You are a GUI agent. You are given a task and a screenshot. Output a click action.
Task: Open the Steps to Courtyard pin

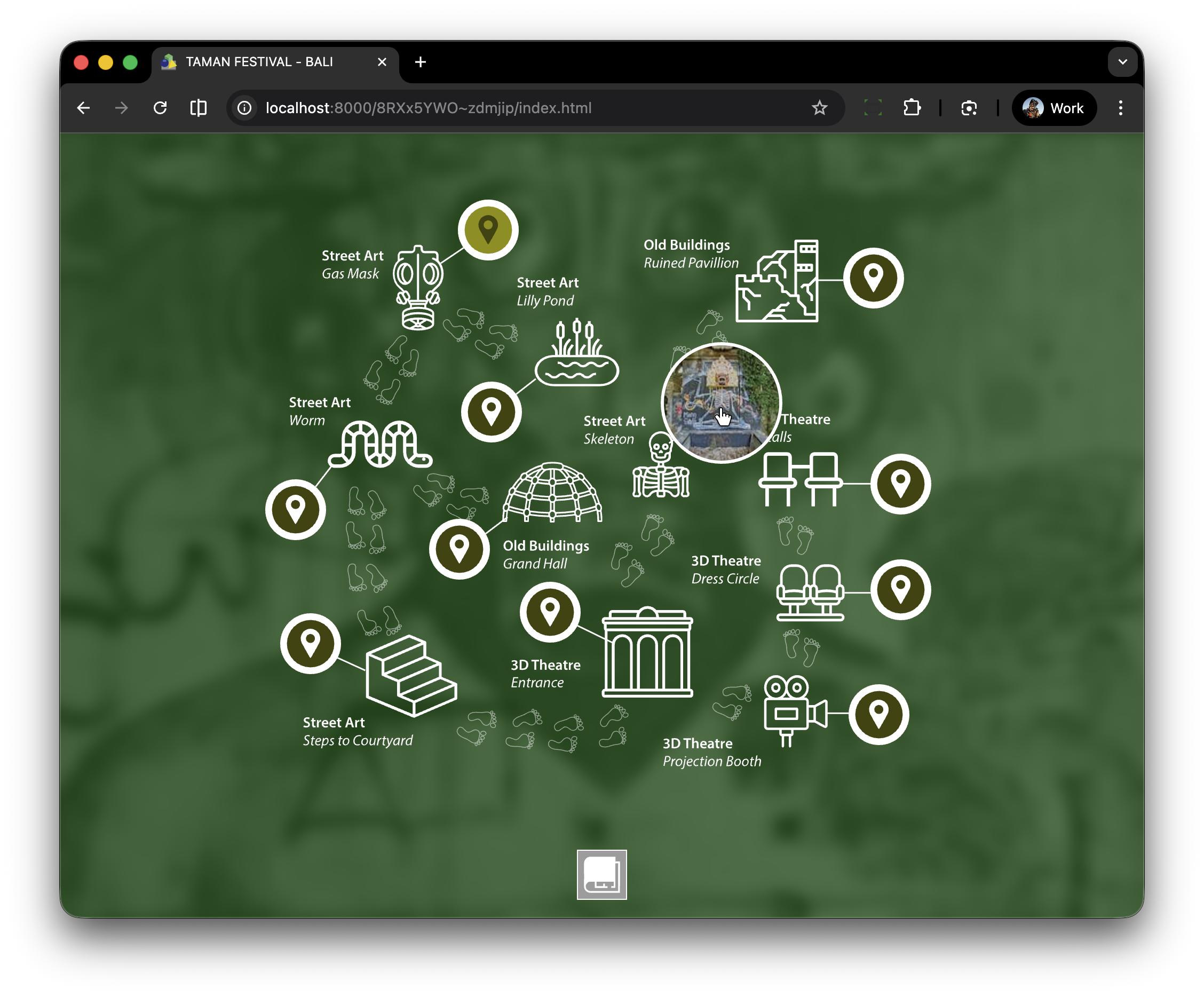click(x=310, y=643)
